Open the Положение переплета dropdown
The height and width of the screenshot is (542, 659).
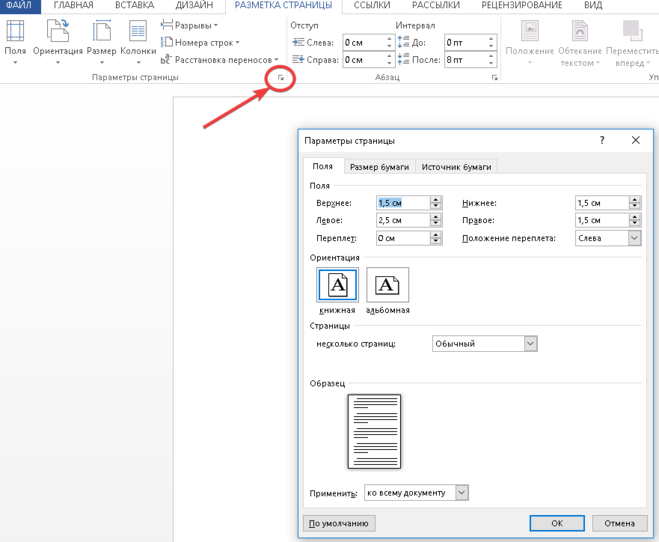click(x=608, y=238)
